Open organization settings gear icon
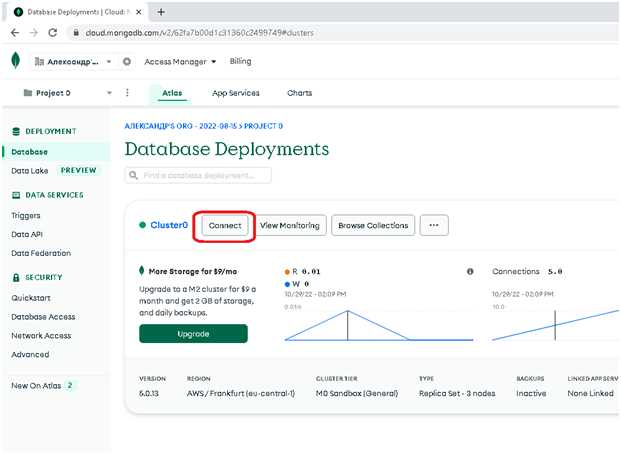 click(x=127, y=62)
